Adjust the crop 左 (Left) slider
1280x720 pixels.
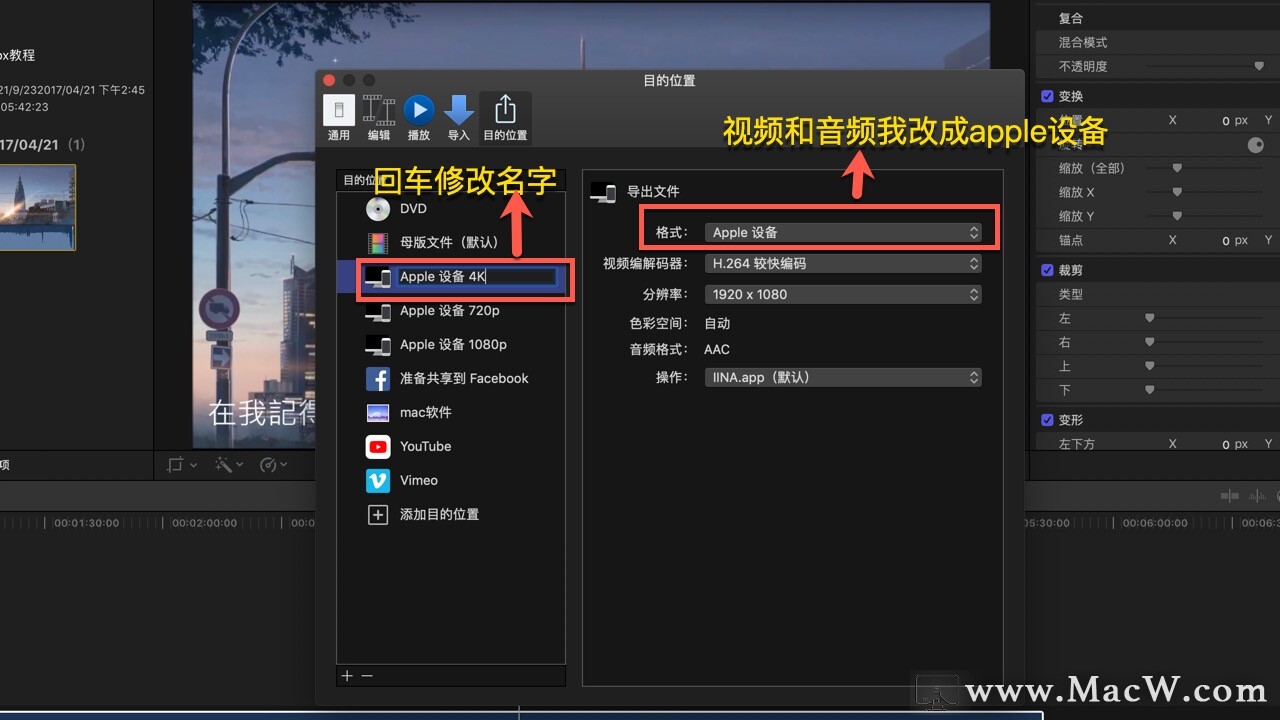(1150, 318)
